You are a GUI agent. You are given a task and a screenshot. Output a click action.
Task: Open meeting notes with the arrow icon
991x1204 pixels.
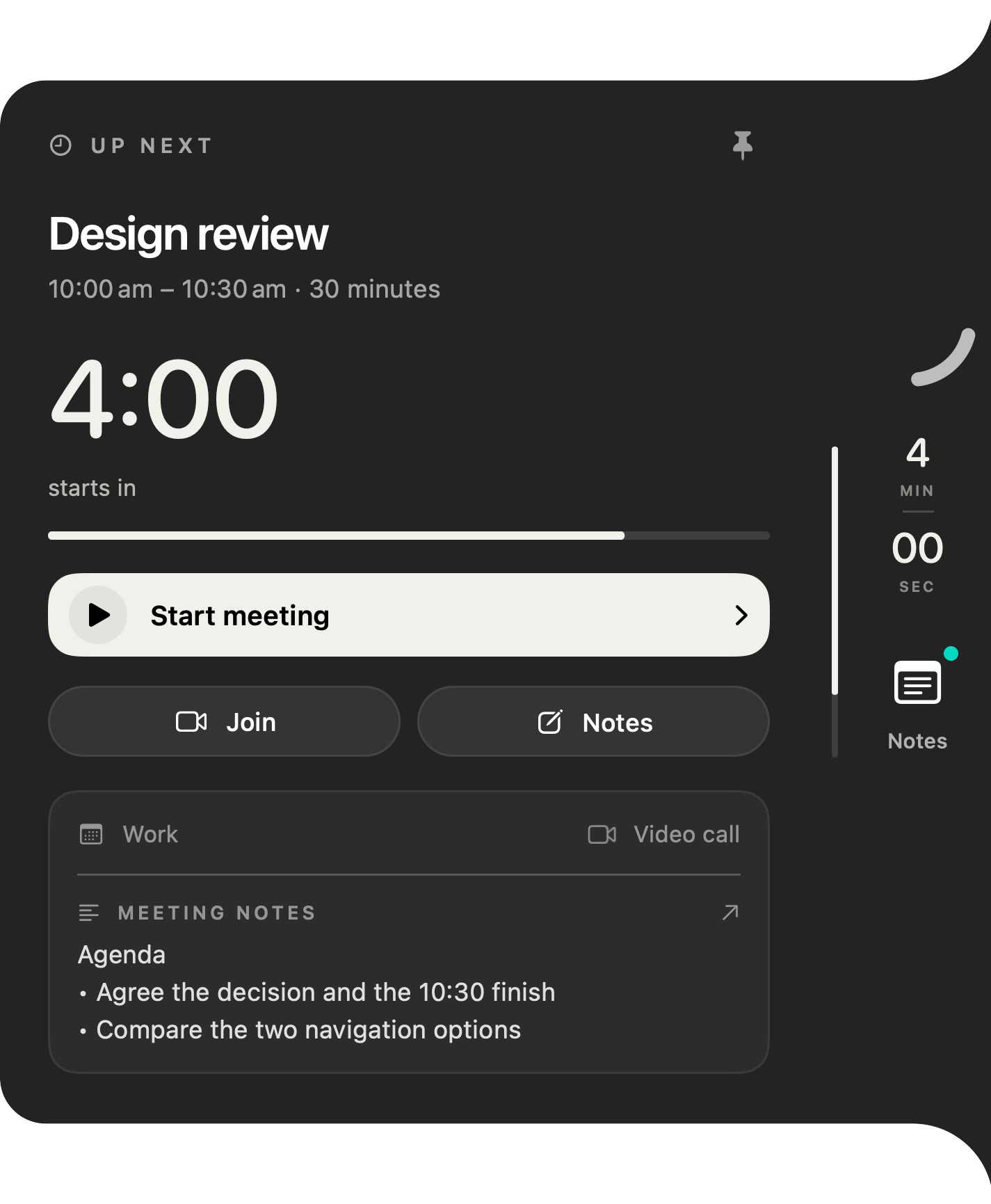pos(730,912)
